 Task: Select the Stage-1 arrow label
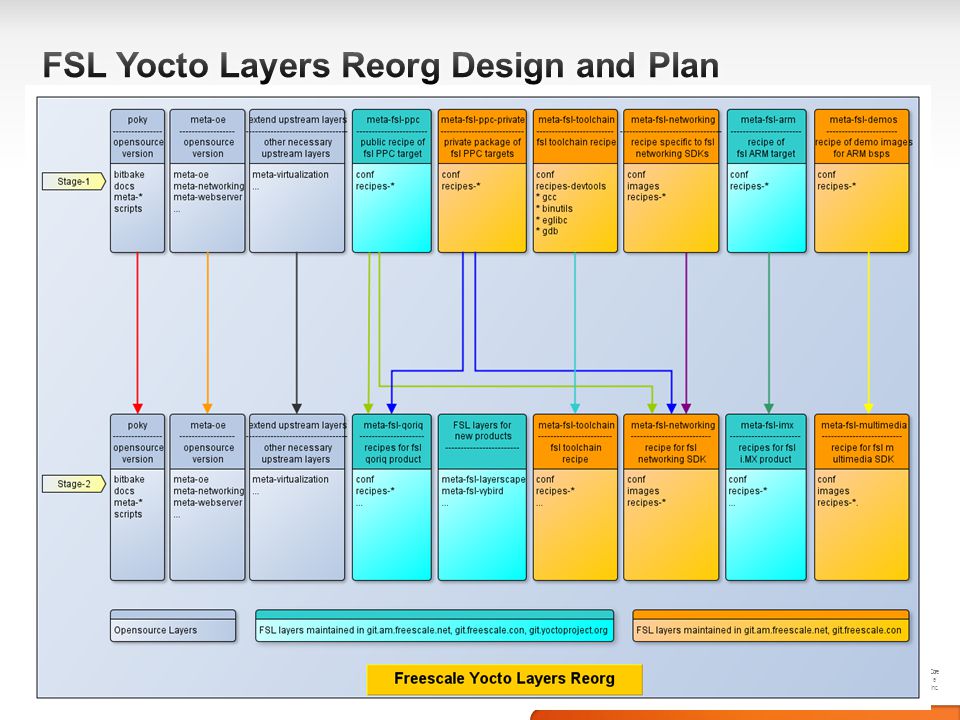pos(73,181)
